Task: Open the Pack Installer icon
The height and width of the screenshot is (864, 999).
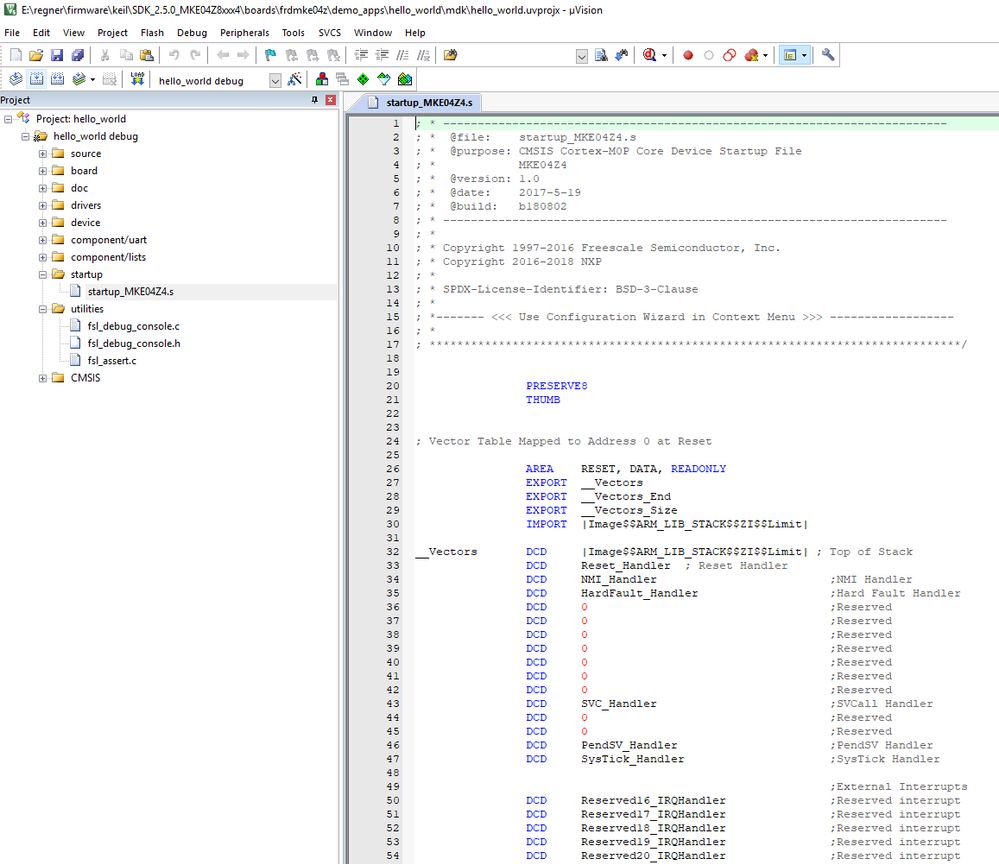Action: [405, 80]
